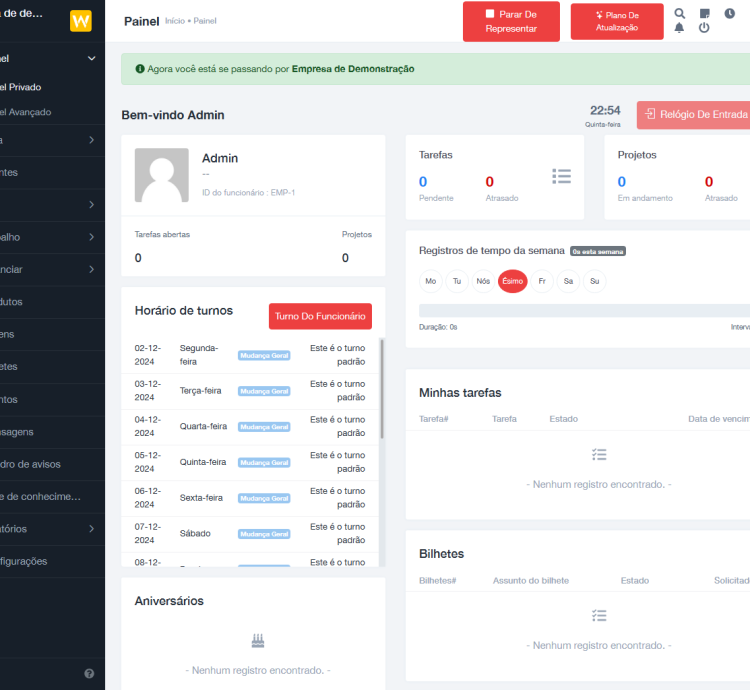Expand the Relatórios sidebar menu arrow
750x690 pixels.
click(x=91, y=528)
